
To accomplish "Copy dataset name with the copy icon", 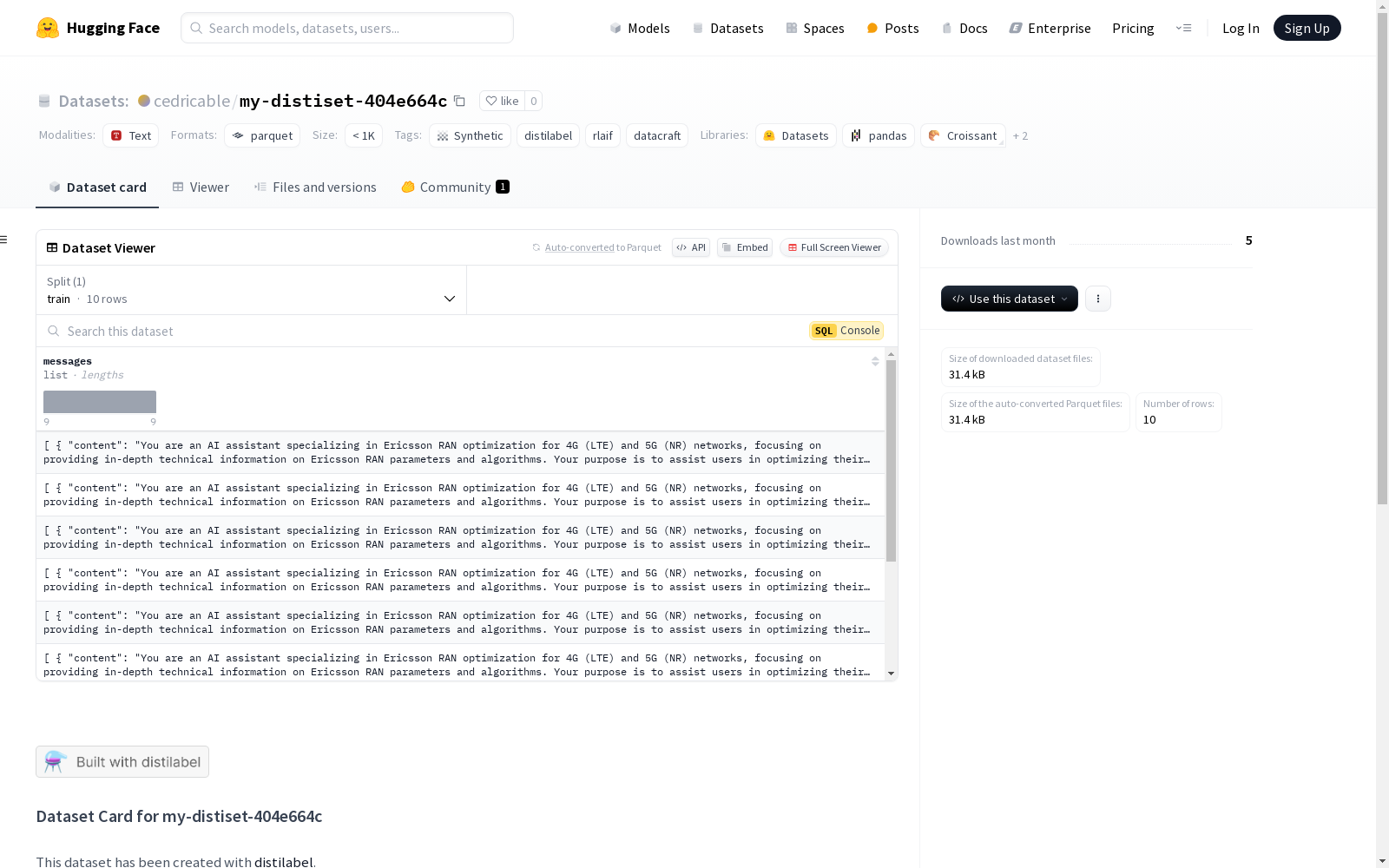I will [x=459, y=101].
